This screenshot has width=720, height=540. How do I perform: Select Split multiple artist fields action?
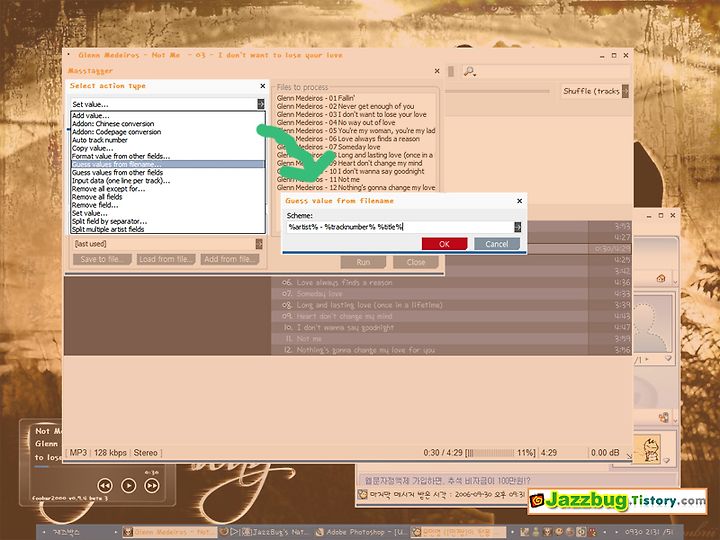click(x=168, y=230)
